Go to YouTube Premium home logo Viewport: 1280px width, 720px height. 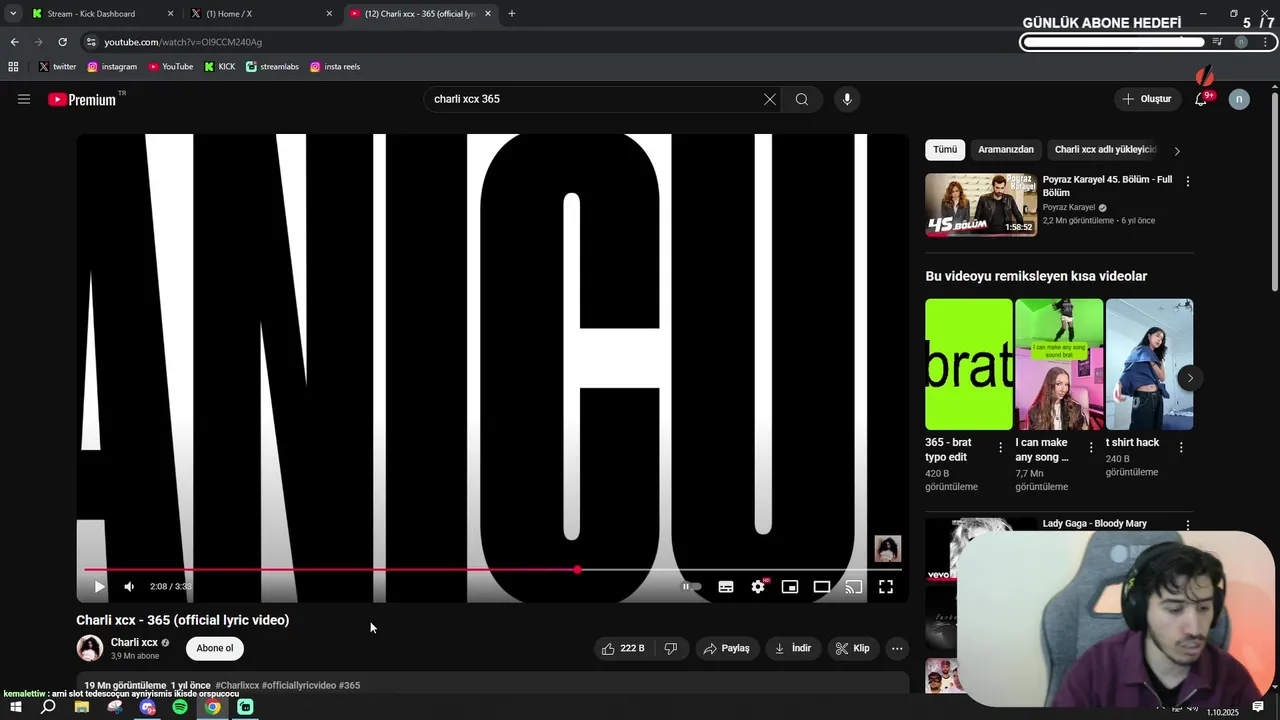click(x=82, y=99)
